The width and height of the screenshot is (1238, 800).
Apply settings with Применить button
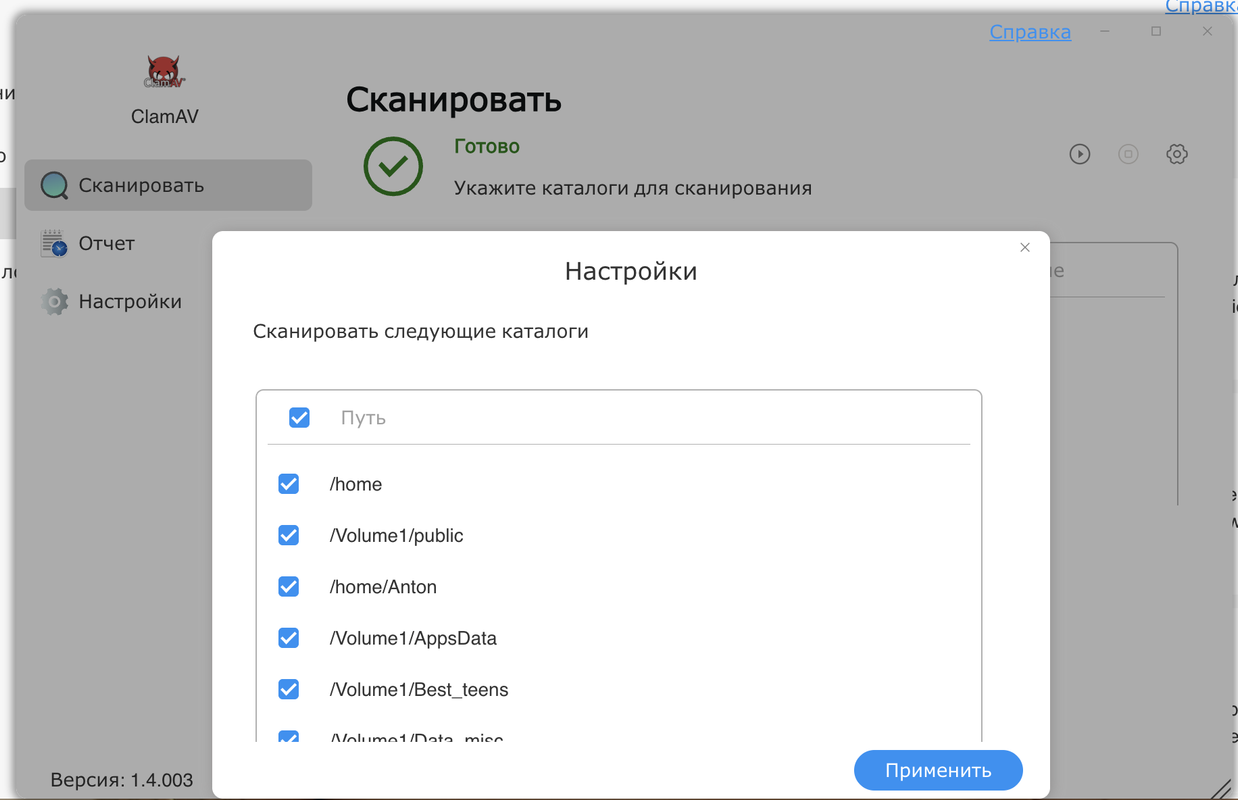[938, 770]
